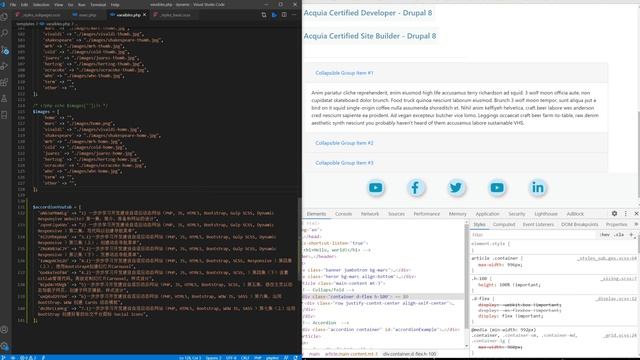
Task: Open editor More Actions ellipsis
Action: coord(294,15)
